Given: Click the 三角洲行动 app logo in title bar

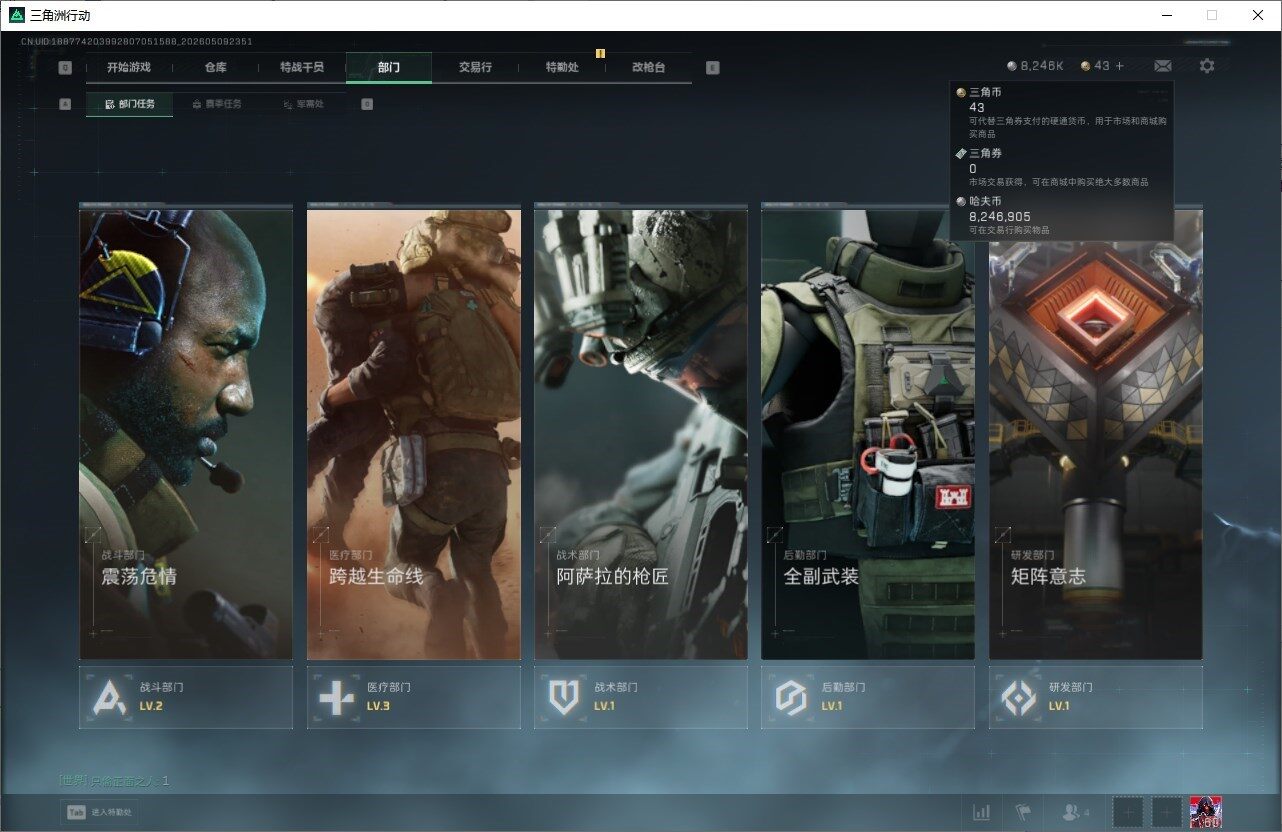Looking at the screenshot, I should pyautogui.click(x=16, y=15).
